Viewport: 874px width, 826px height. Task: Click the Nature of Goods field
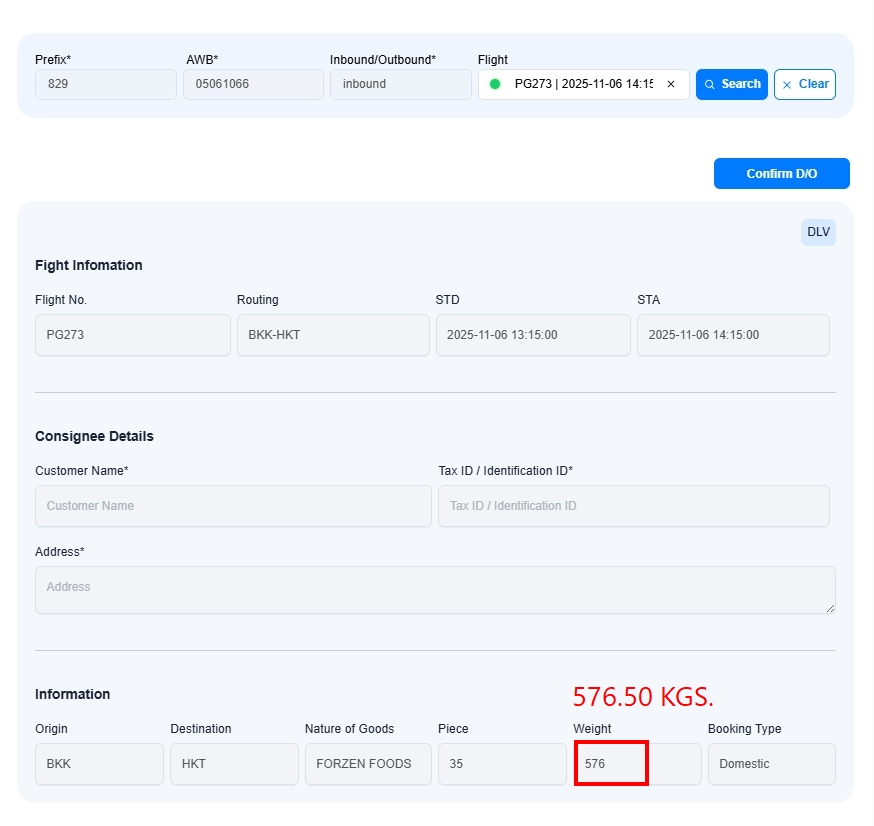coord(368,764)
